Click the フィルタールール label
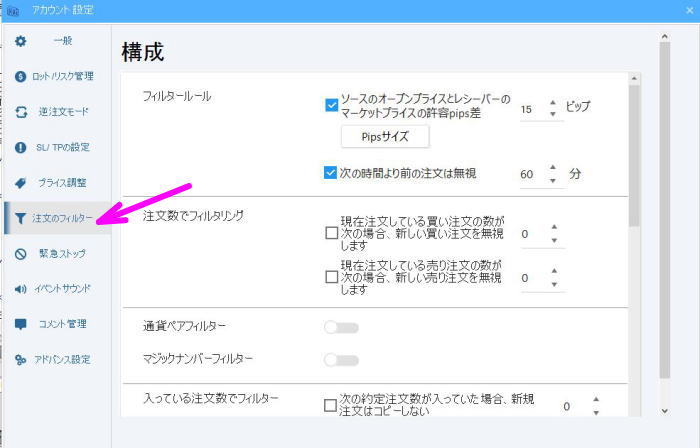 click(177, 96)
